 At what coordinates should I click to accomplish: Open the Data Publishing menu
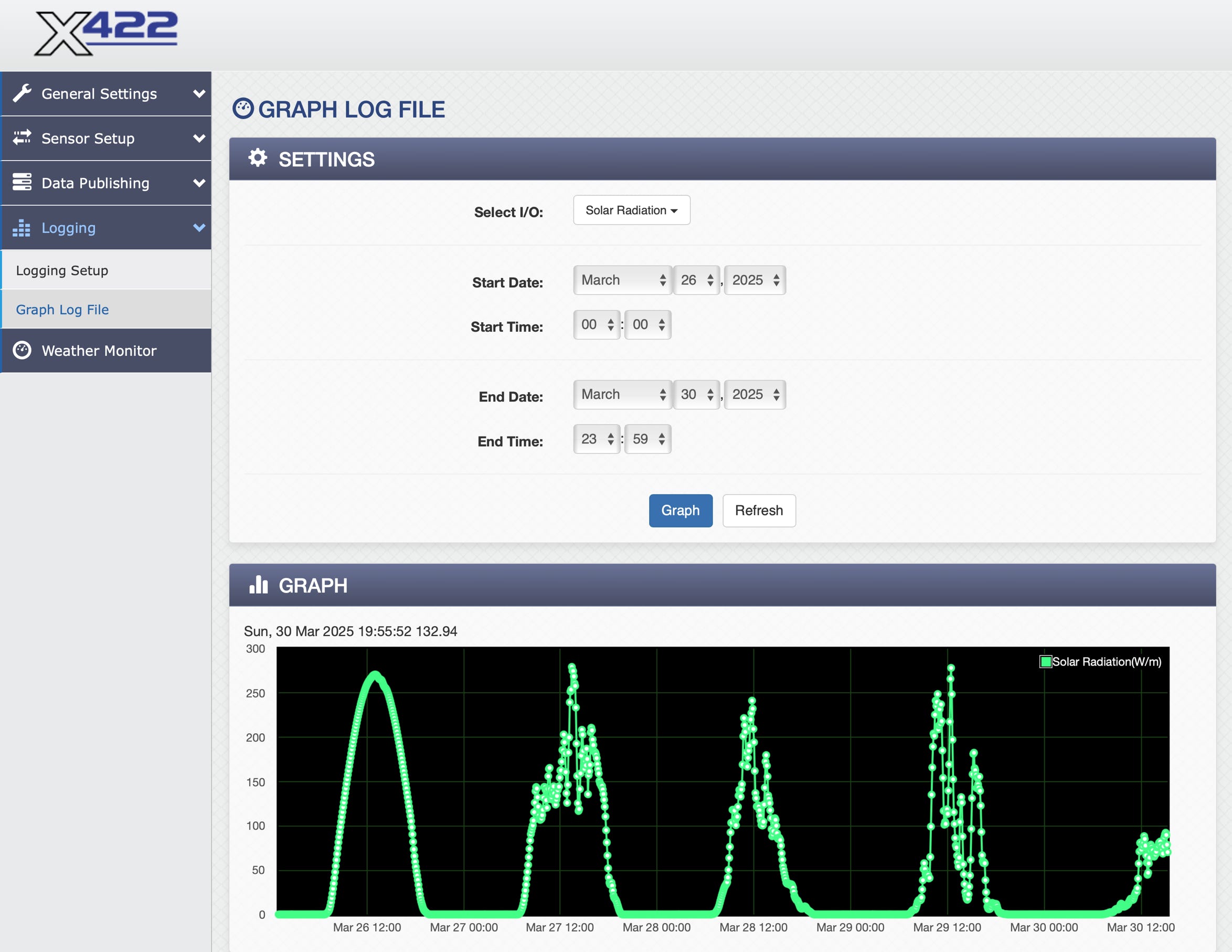106,183
